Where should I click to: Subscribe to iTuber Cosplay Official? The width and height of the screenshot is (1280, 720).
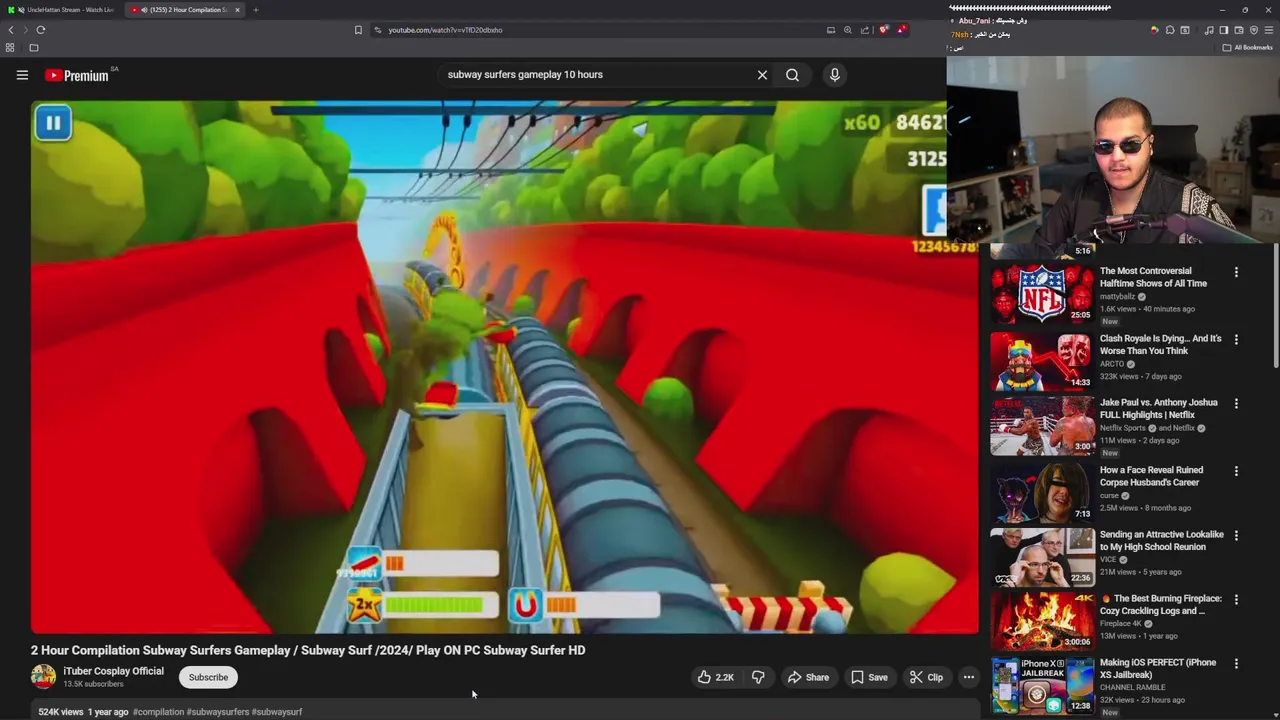208,677
